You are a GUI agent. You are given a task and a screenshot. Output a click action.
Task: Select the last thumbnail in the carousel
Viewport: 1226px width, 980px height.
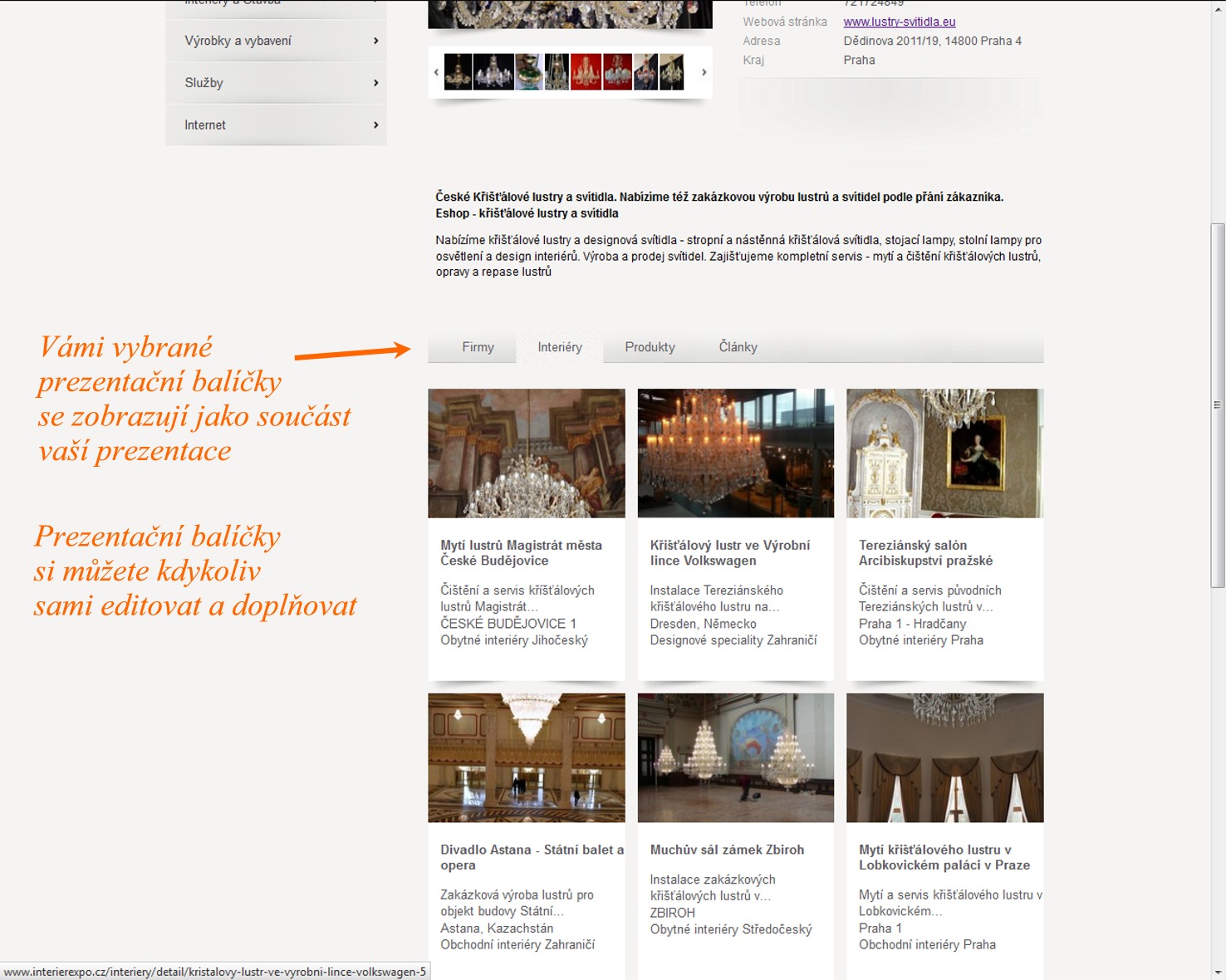(x=671, y=72)
